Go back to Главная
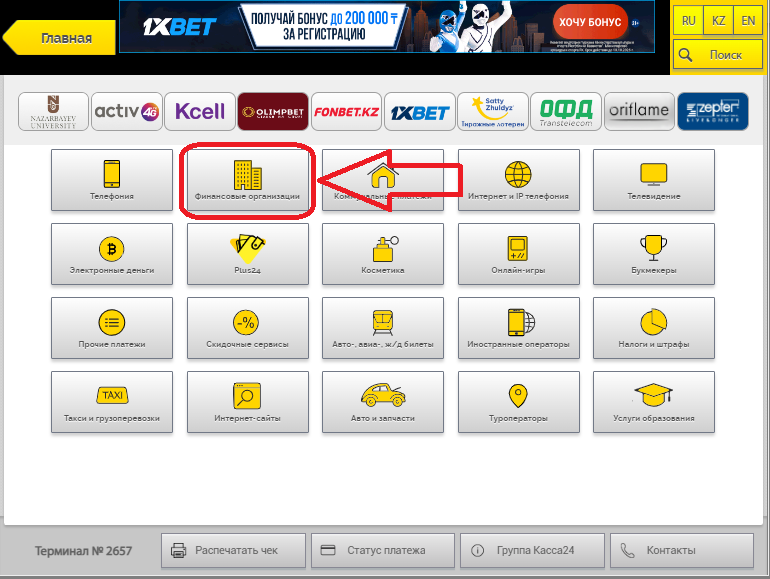 point(60,39)
